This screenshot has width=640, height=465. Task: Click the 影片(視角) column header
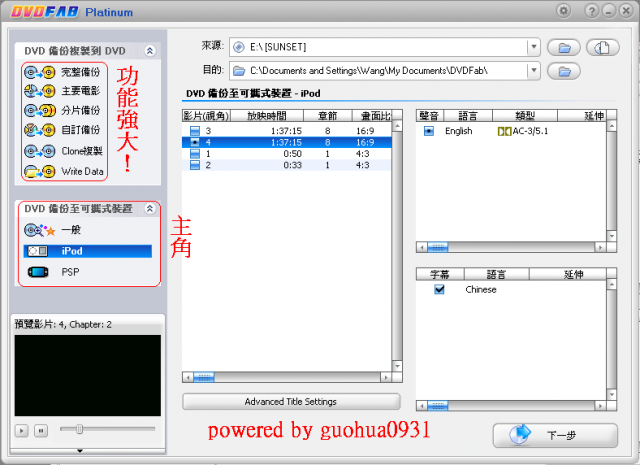click(x=206, y=116)
